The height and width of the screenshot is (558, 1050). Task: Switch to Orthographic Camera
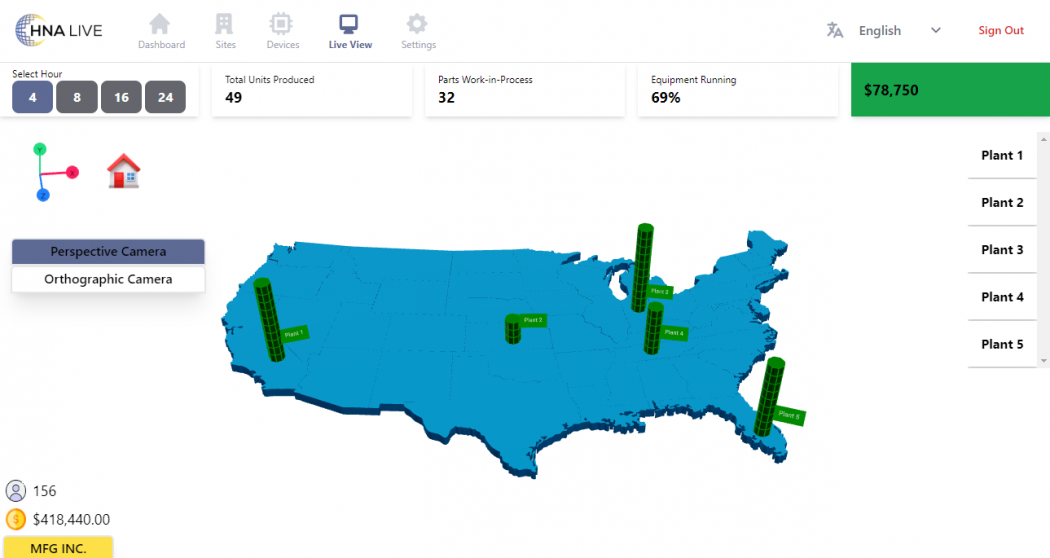pos(108,279)
